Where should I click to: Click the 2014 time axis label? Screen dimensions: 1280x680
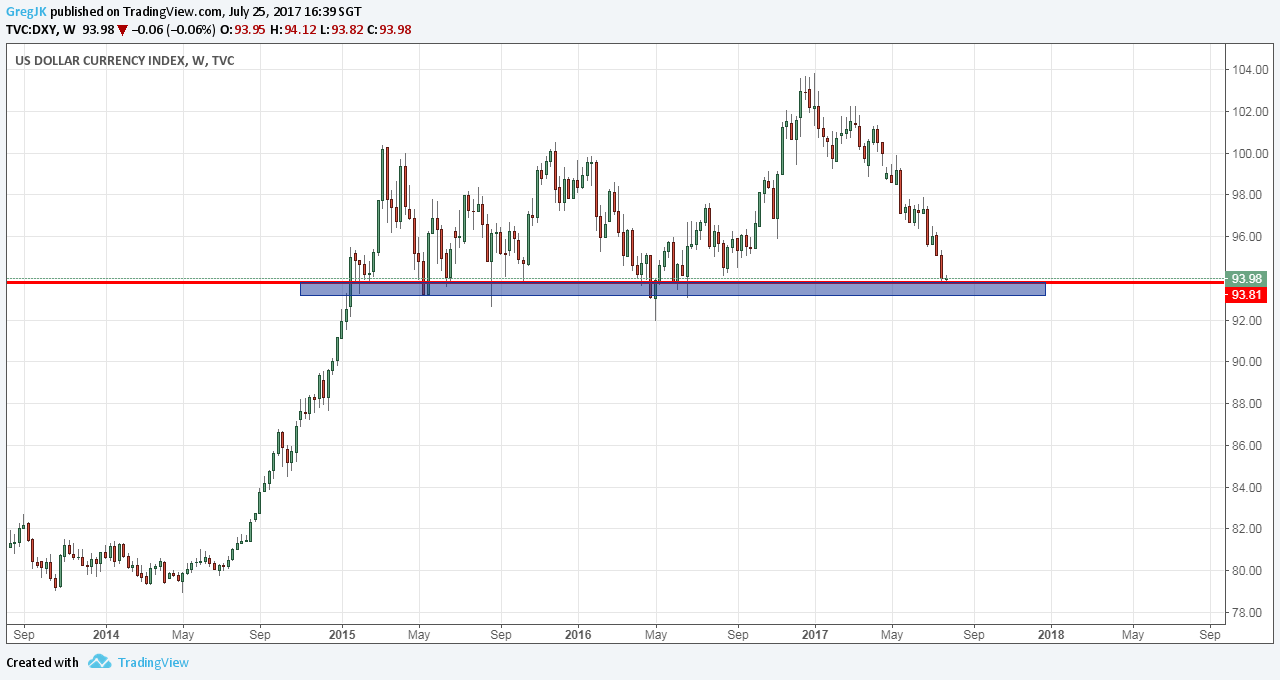click(105, 634)
